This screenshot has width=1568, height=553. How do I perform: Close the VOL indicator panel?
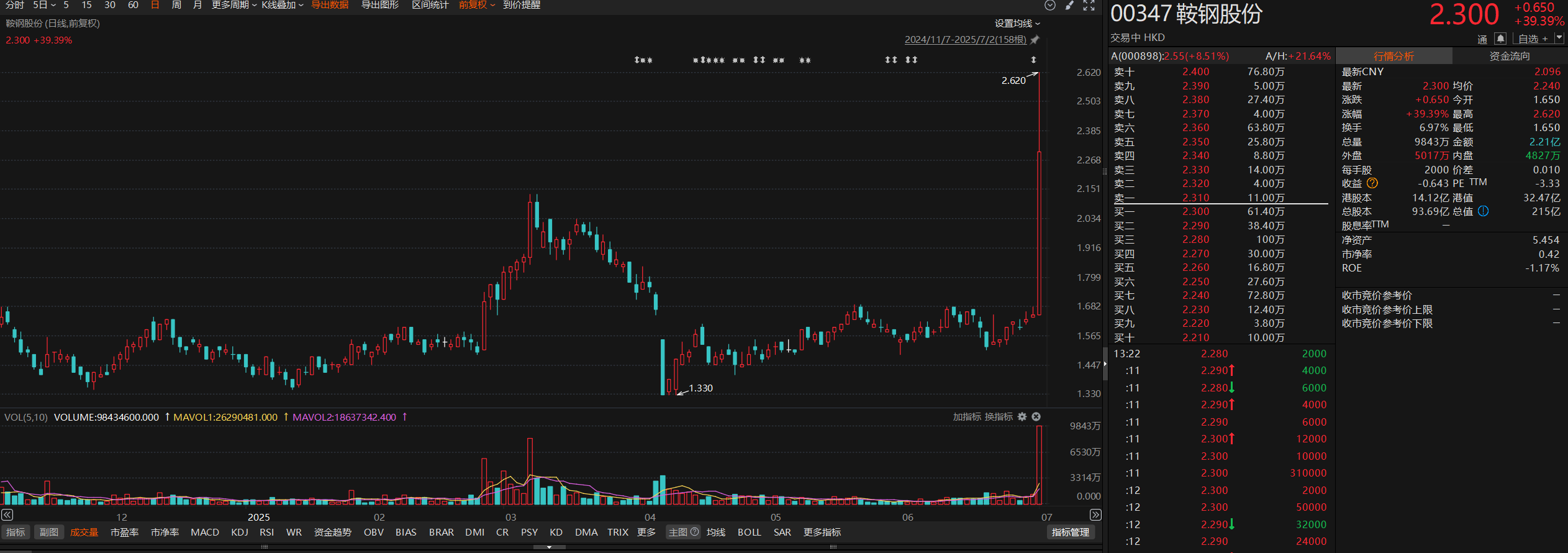pos(1036,417)
